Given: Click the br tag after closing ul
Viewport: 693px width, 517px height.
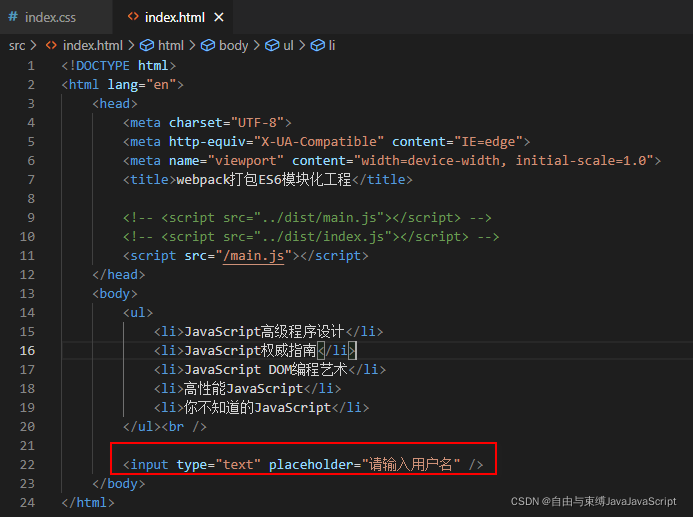Looking at the screenshot, I should point(184,427).
